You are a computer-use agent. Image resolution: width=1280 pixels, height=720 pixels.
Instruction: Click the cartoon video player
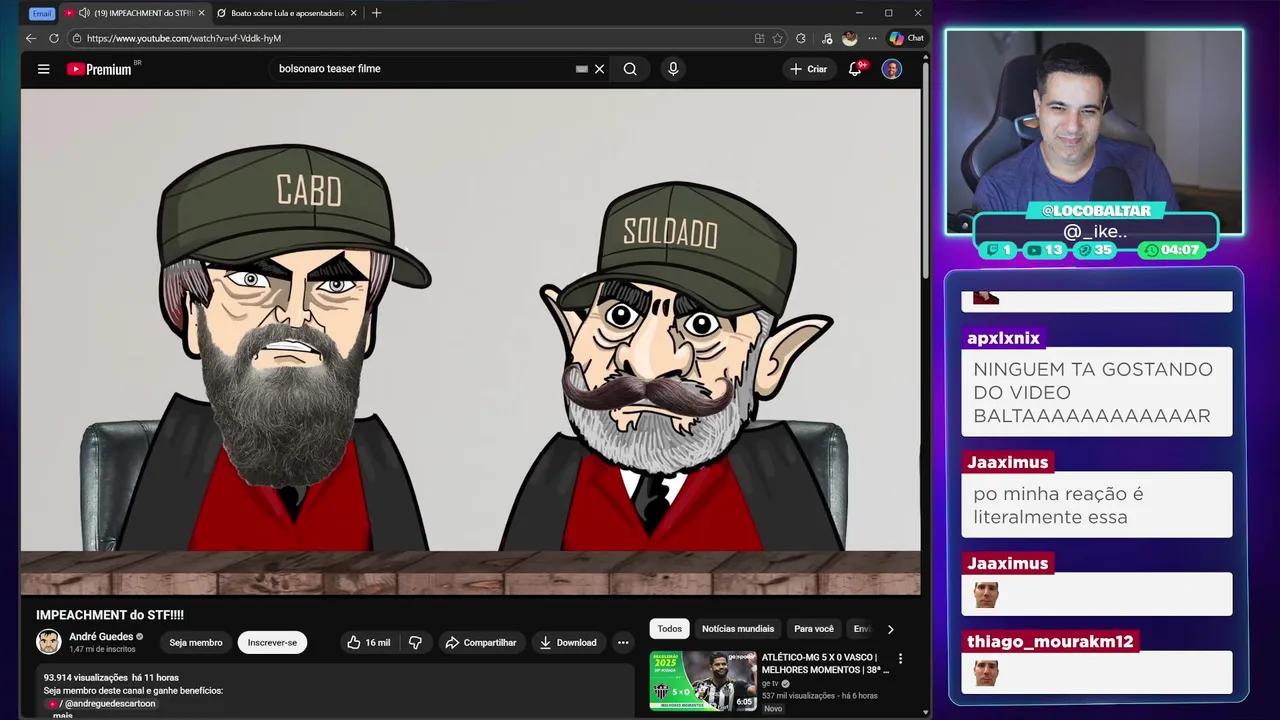coord(470,342)
